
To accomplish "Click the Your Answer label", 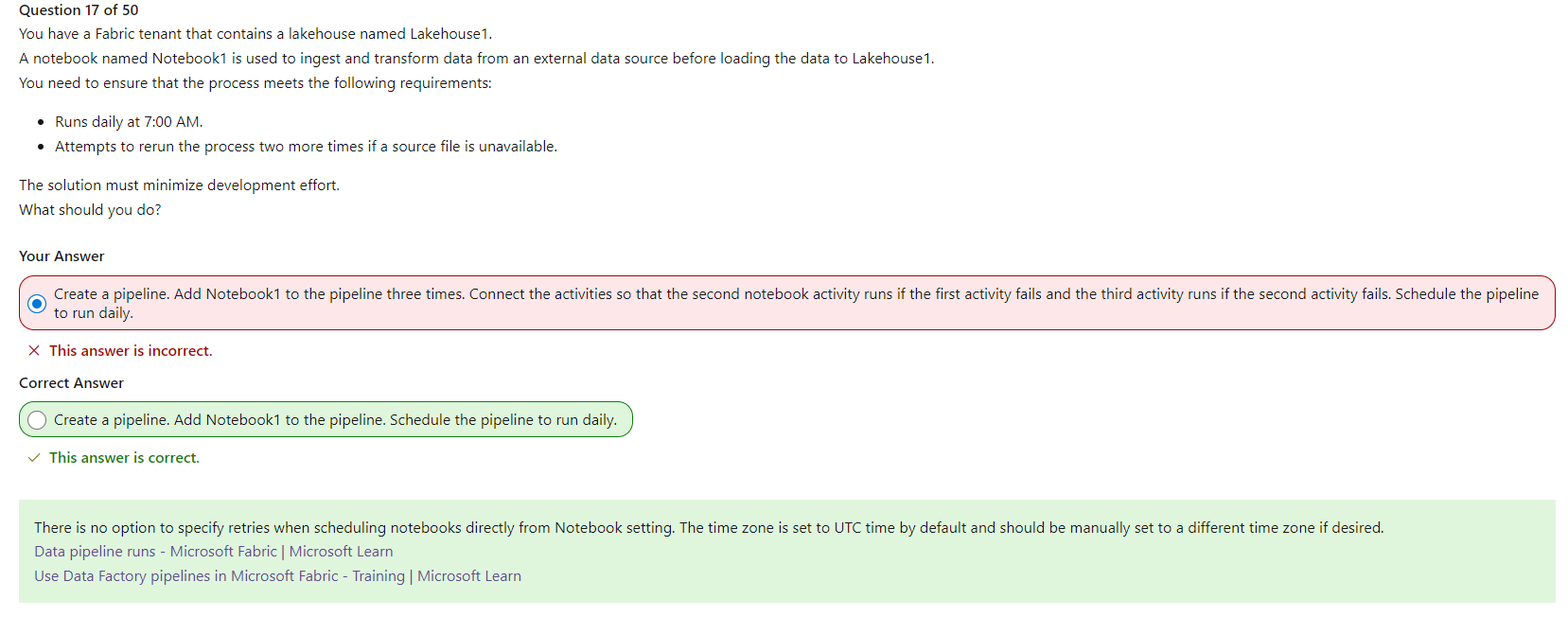I will 62,256.
